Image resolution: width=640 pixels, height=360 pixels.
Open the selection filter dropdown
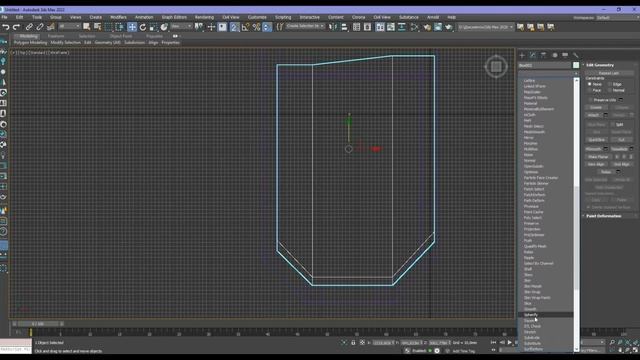pyautogui.click(x=69, y=27)
